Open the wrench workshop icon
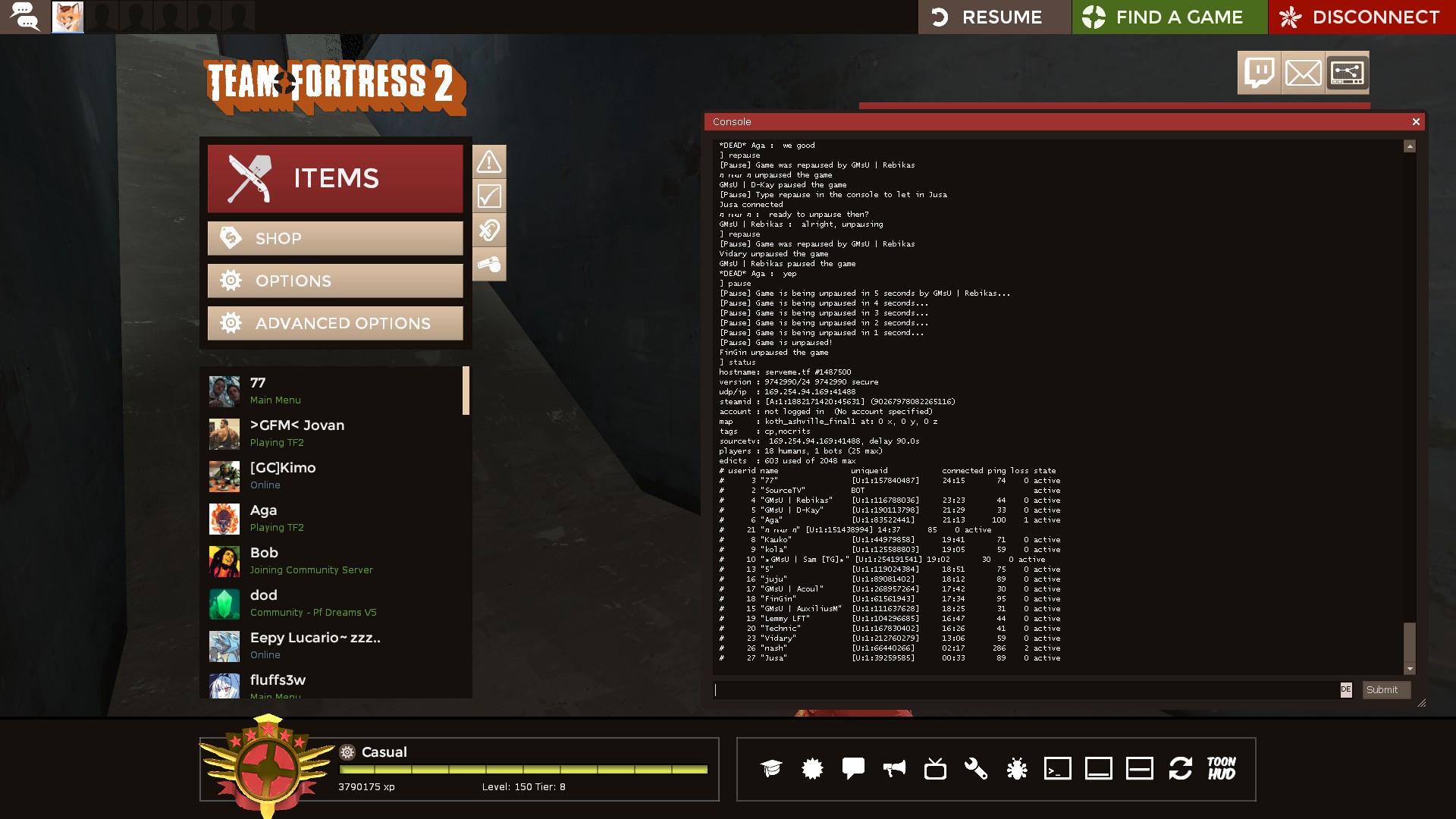The image size is (1456, 819). [976, 769]
